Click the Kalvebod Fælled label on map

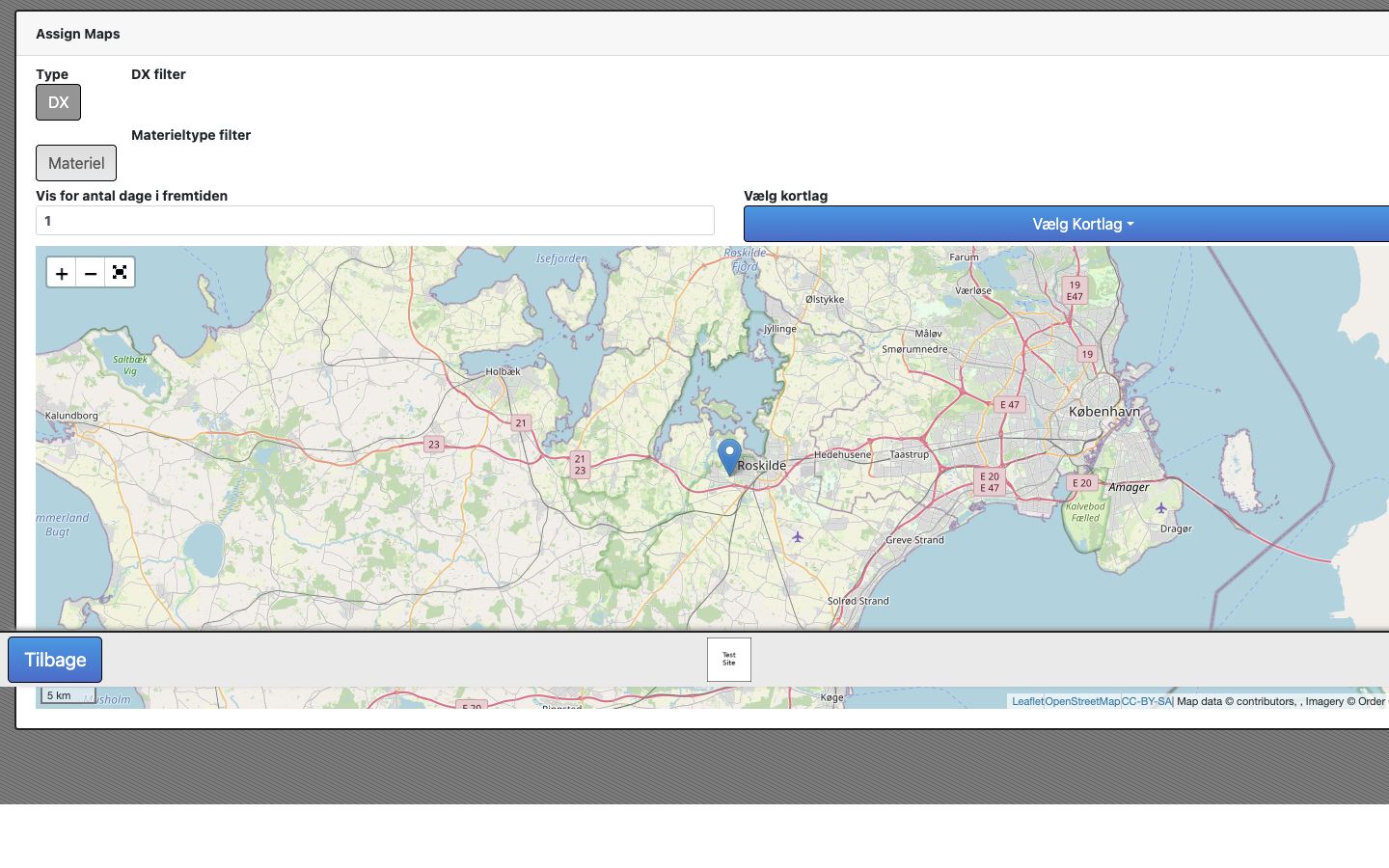pos(1085,512)
